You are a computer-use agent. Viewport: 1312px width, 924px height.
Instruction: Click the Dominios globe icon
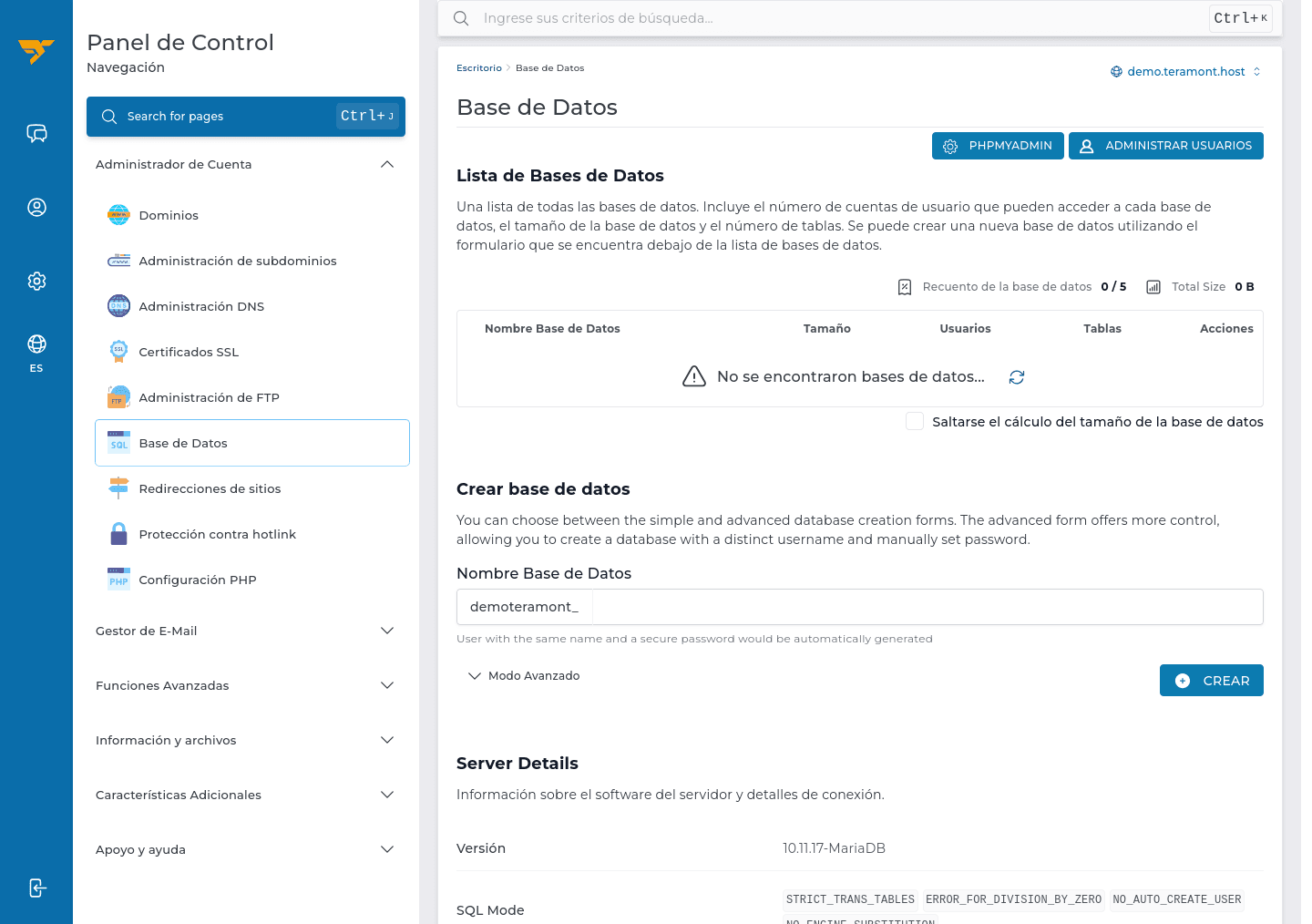(119, 215)
